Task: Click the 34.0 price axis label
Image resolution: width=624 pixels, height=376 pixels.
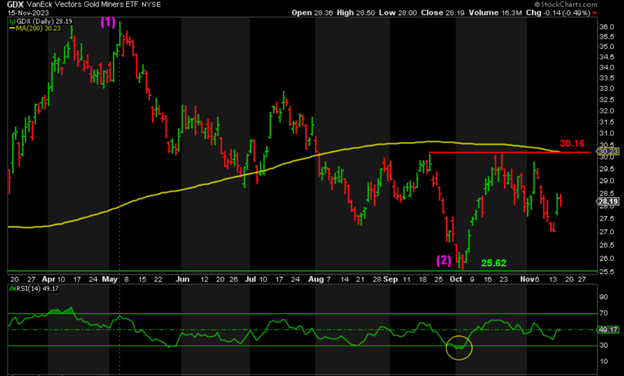Action: [x=606, y=68]
